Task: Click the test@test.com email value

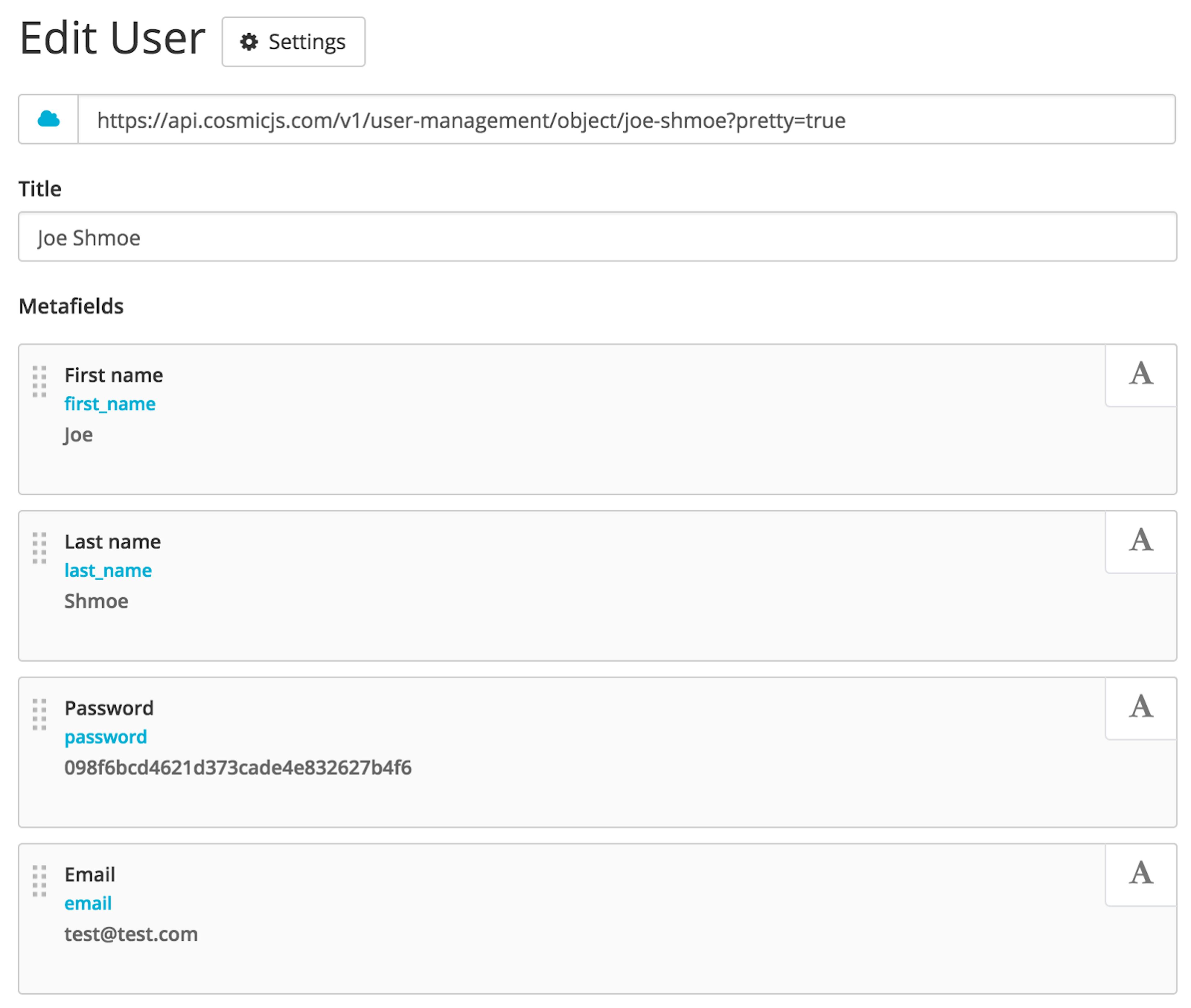Action: coord(131,934)
